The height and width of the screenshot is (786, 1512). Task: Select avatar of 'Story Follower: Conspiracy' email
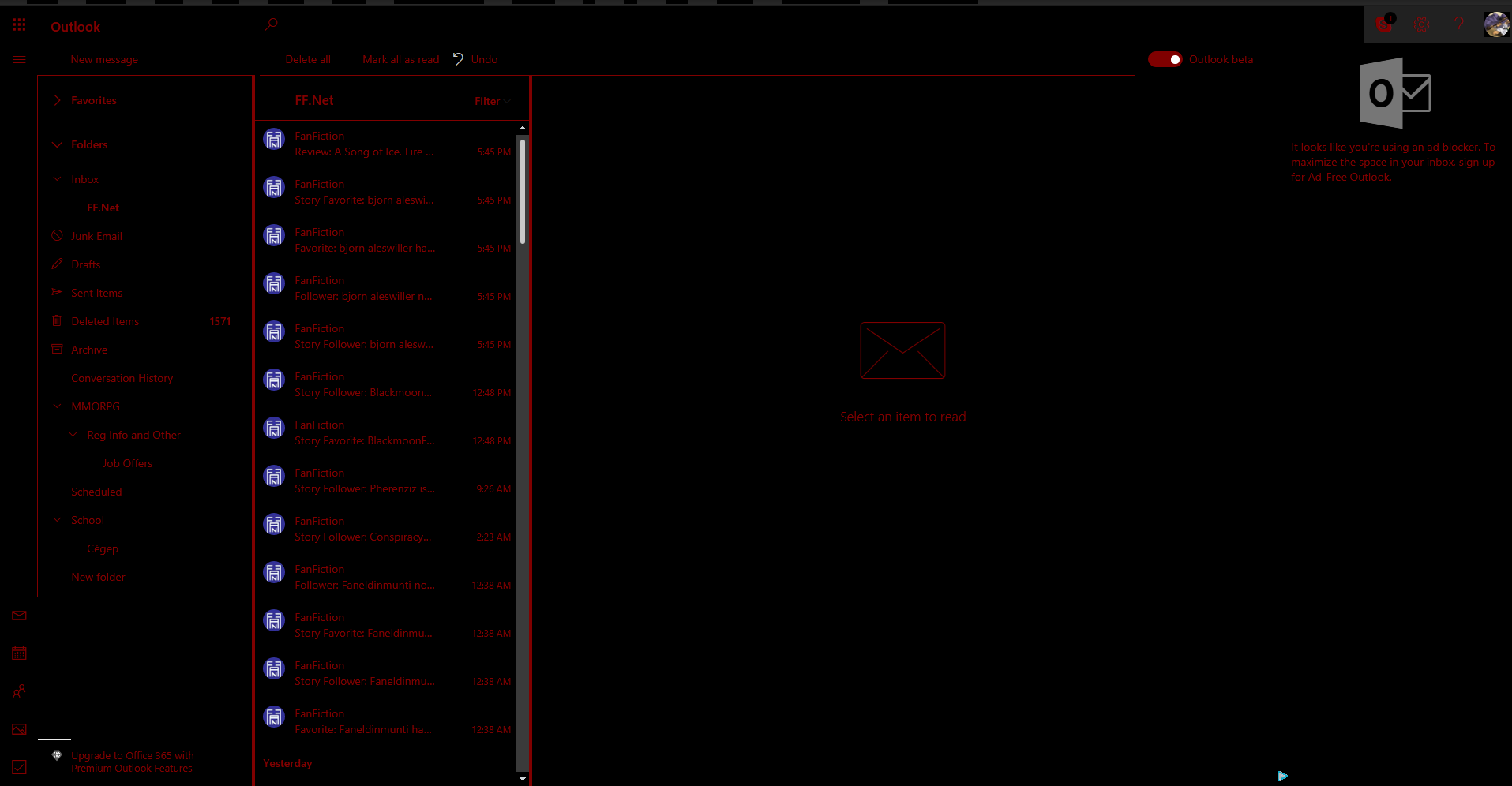[x=274, y=525]
